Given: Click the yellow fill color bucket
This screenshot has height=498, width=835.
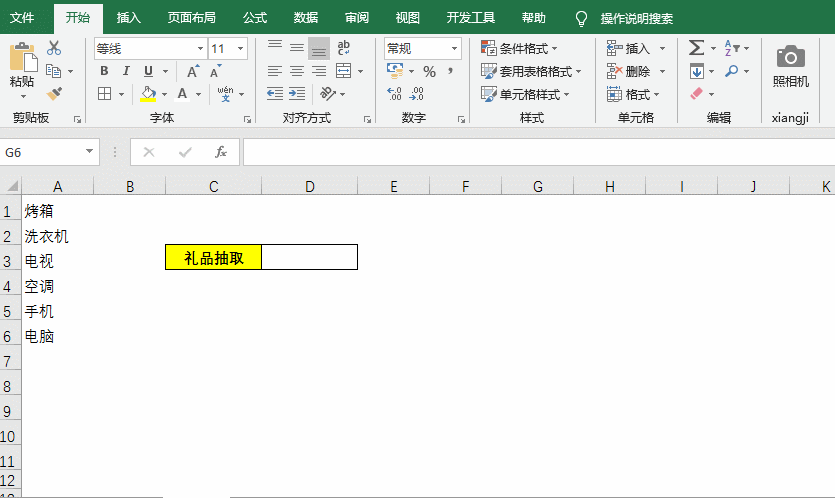Looking at the screenshot, I should click(x=148, y=94).
